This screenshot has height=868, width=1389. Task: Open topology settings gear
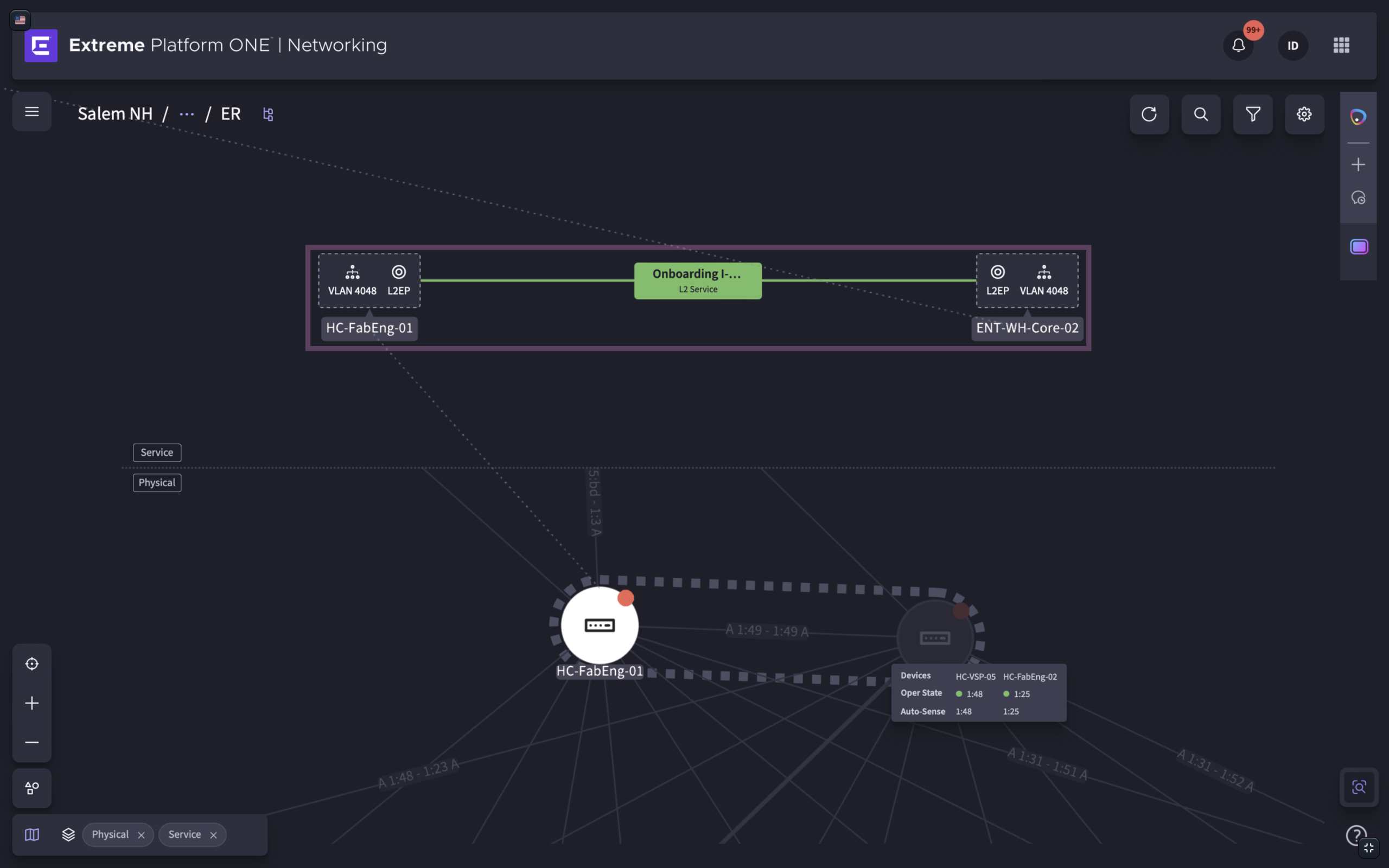pos(1304,114)
